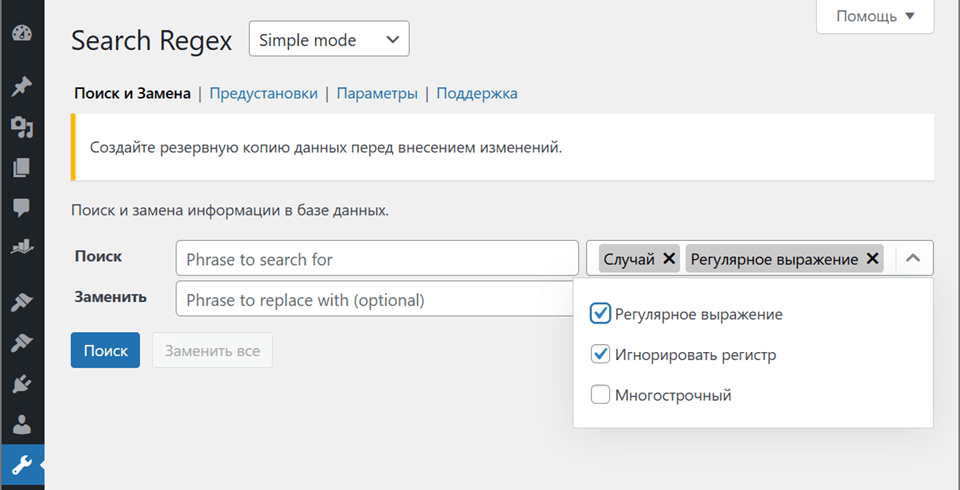Expand the Помощь help panel
960x490 pixels.
(875, 16)
